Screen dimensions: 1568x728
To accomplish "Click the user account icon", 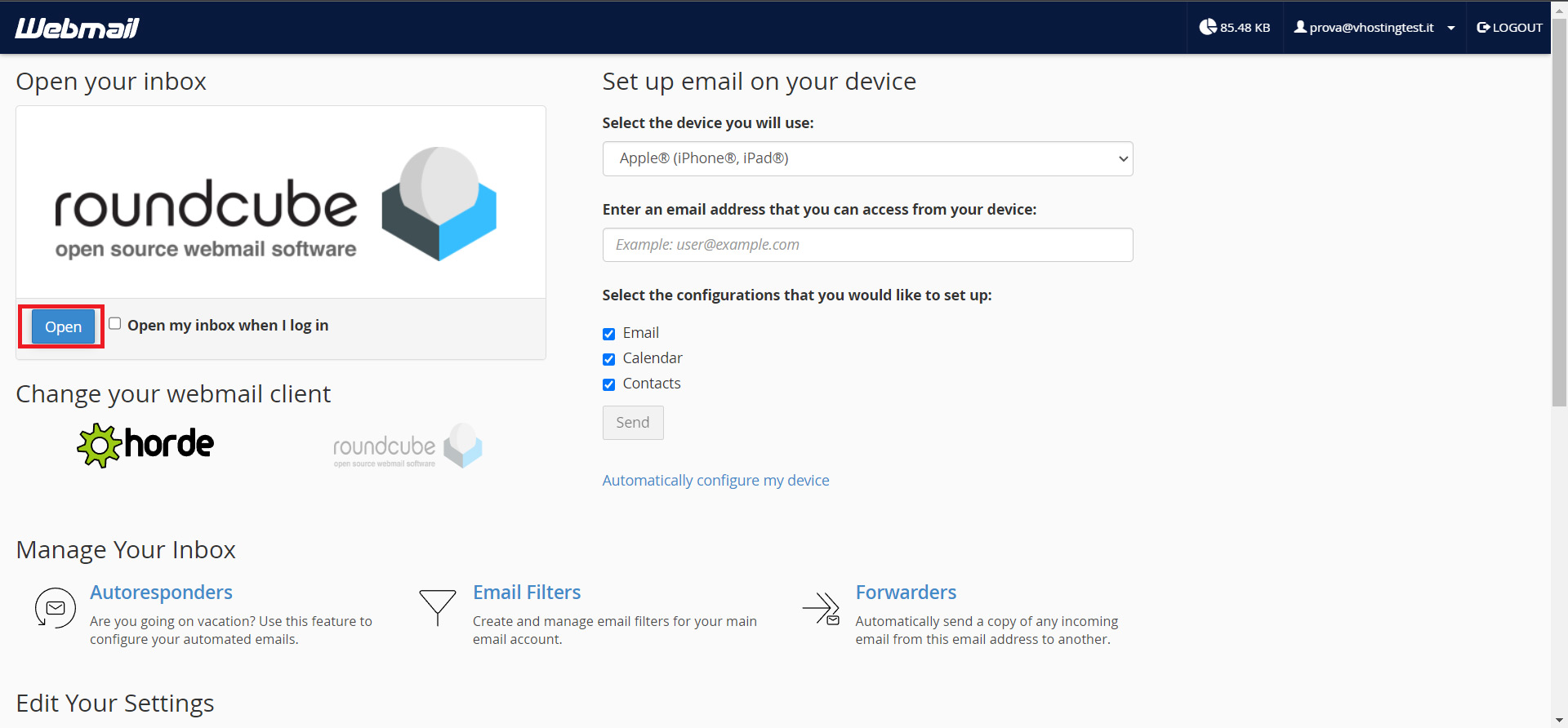I will [1300, 27].
